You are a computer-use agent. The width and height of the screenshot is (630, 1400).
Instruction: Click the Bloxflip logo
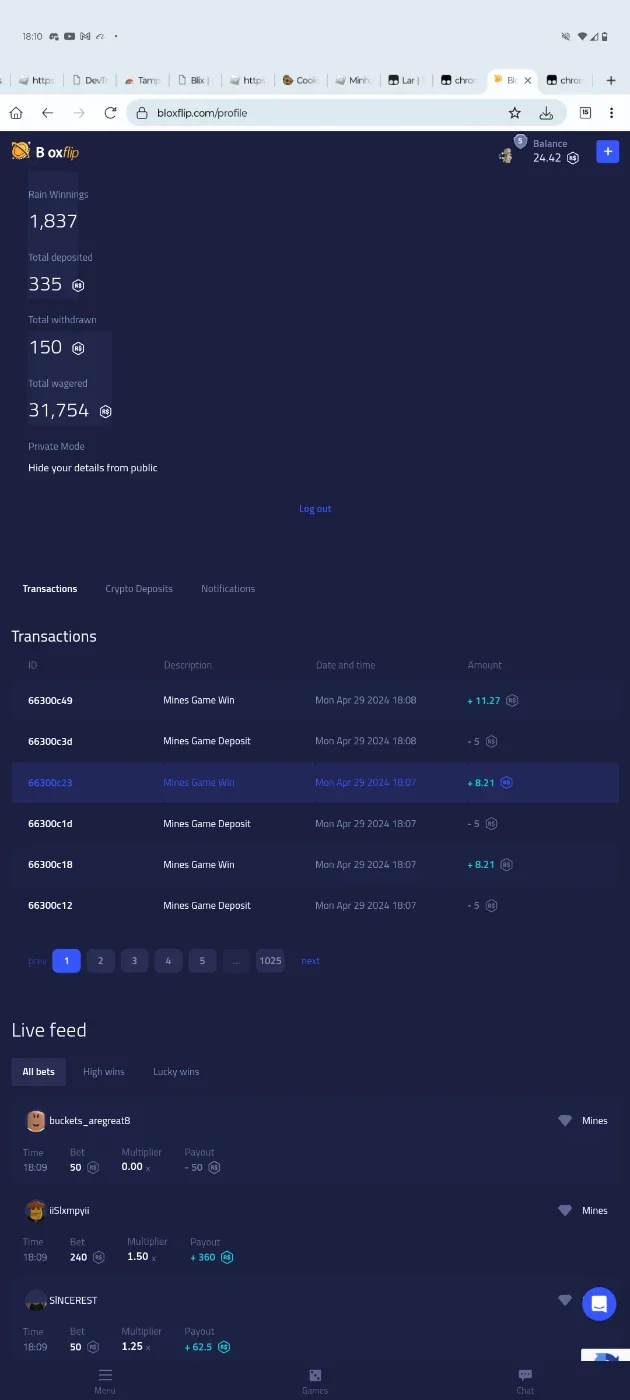45,152
